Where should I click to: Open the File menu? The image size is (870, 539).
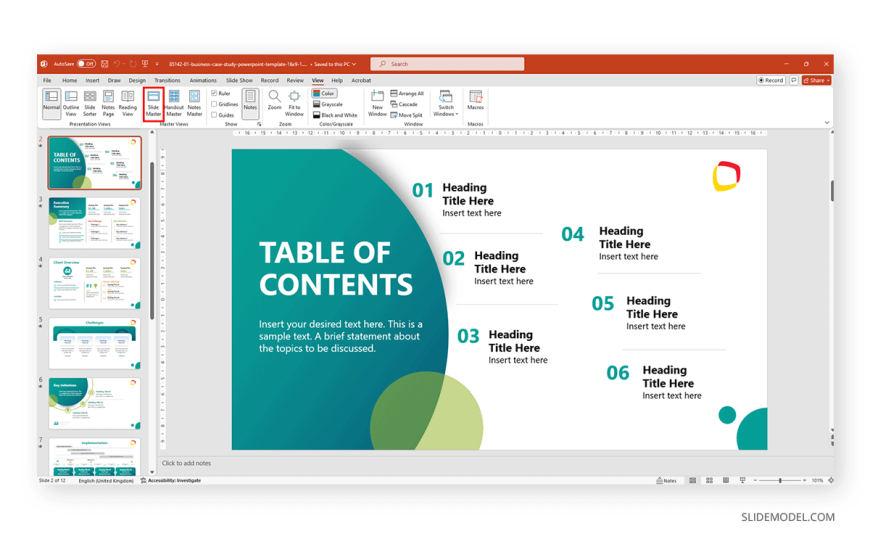47,80
